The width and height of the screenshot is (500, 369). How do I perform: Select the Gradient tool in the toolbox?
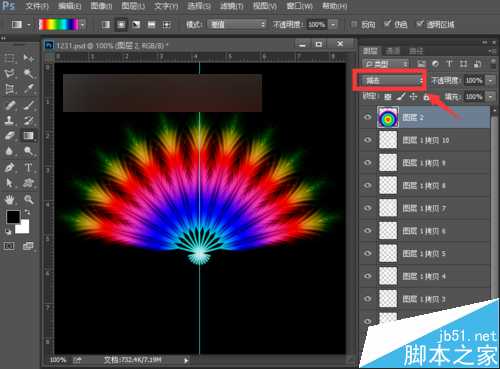point(29,136)
